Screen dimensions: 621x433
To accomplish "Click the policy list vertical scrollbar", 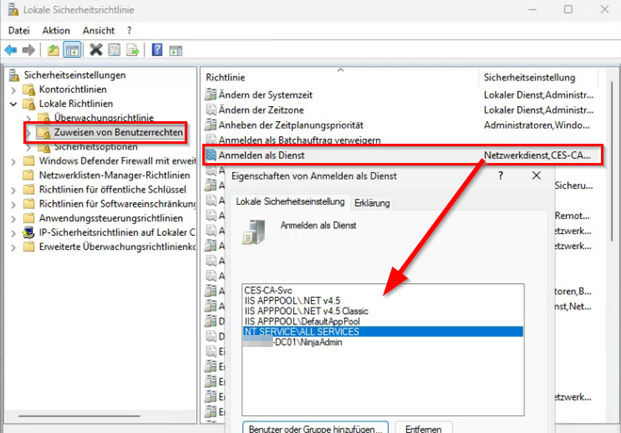I will [612, 160].
